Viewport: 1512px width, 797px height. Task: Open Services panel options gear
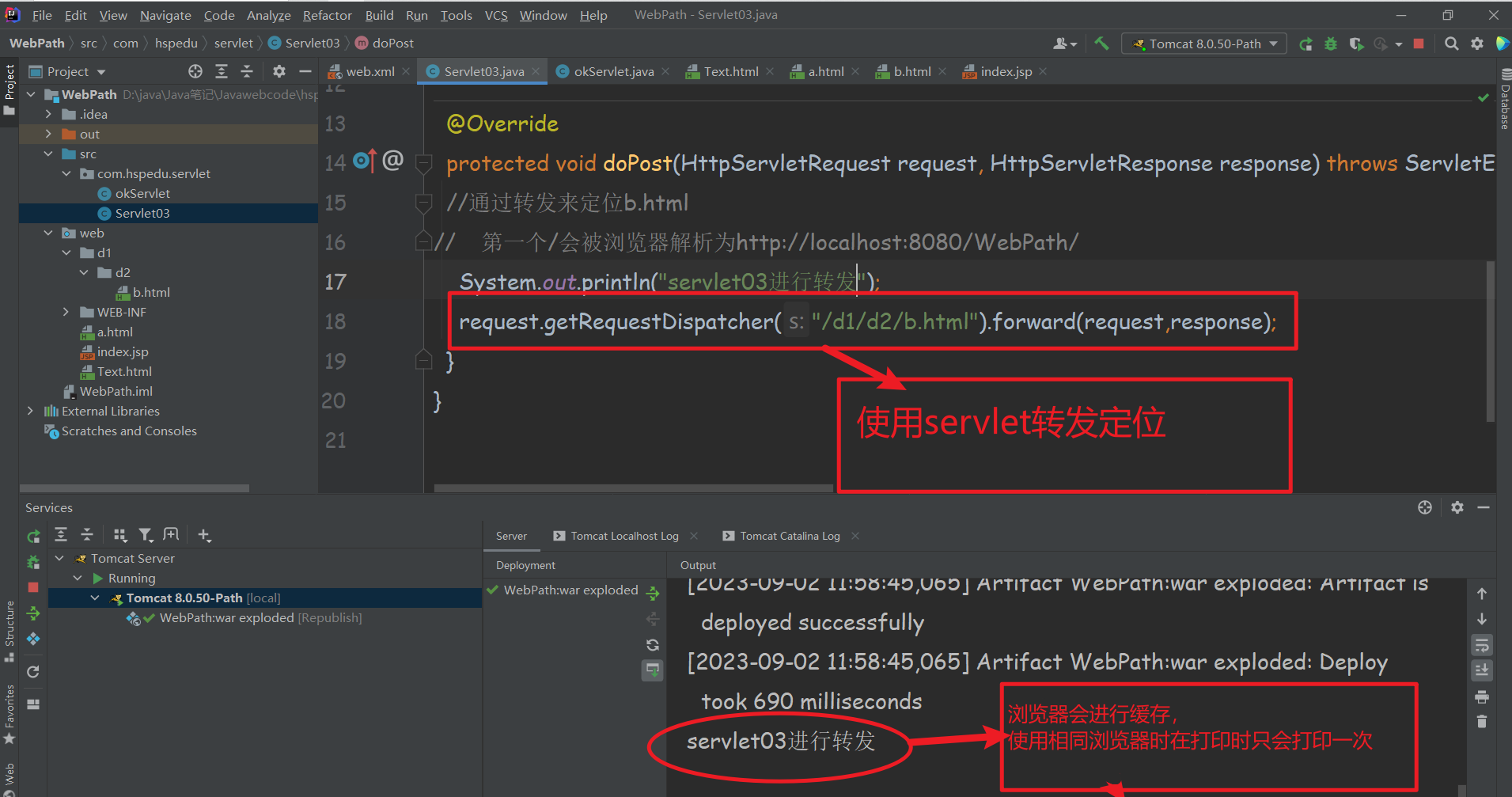coord(1457,507)
